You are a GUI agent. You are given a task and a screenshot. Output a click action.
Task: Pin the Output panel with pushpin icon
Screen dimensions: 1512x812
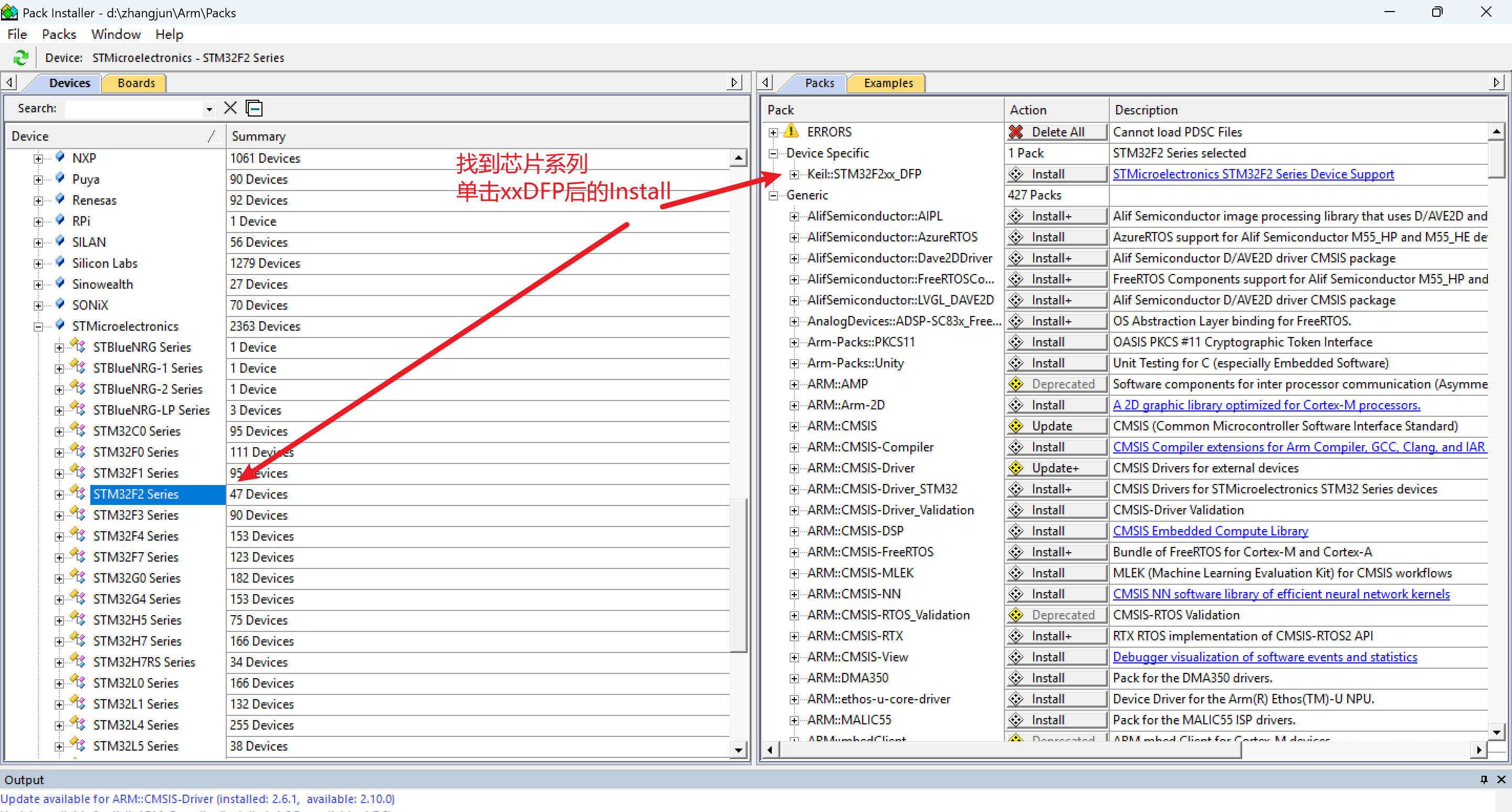pyautogui.click(x=1484, y=779)
